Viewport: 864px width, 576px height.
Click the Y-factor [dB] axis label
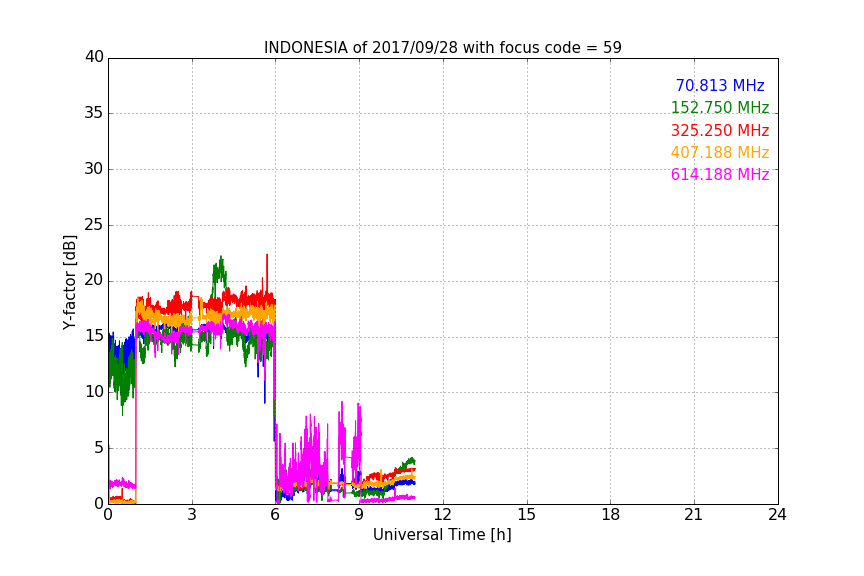[69, 282]
